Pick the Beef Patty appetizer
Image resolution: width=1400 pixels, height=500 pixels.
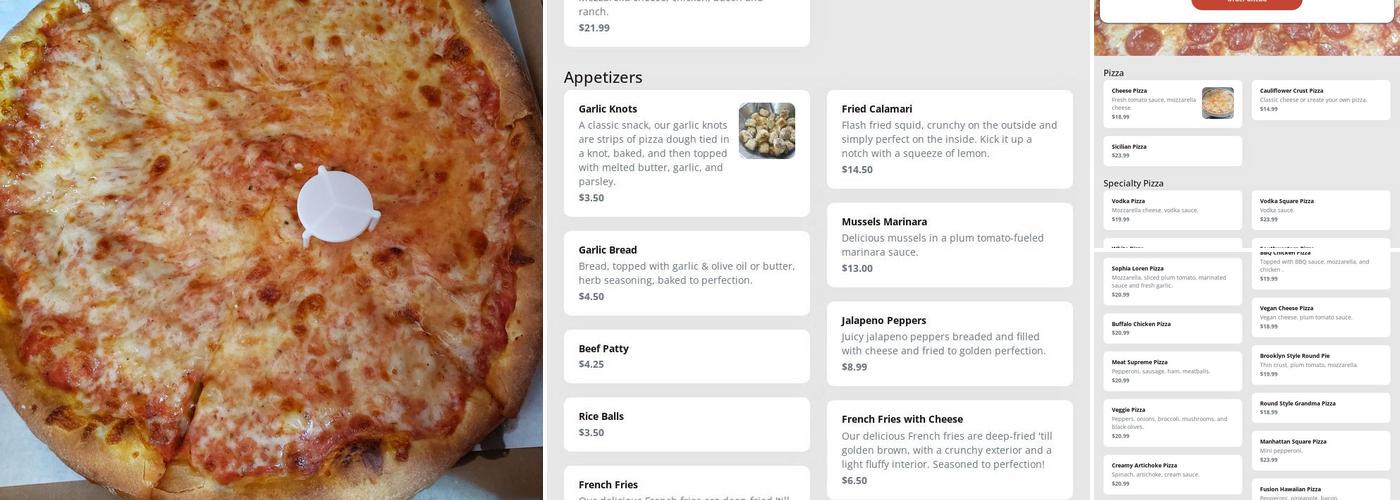coord(687,356)
